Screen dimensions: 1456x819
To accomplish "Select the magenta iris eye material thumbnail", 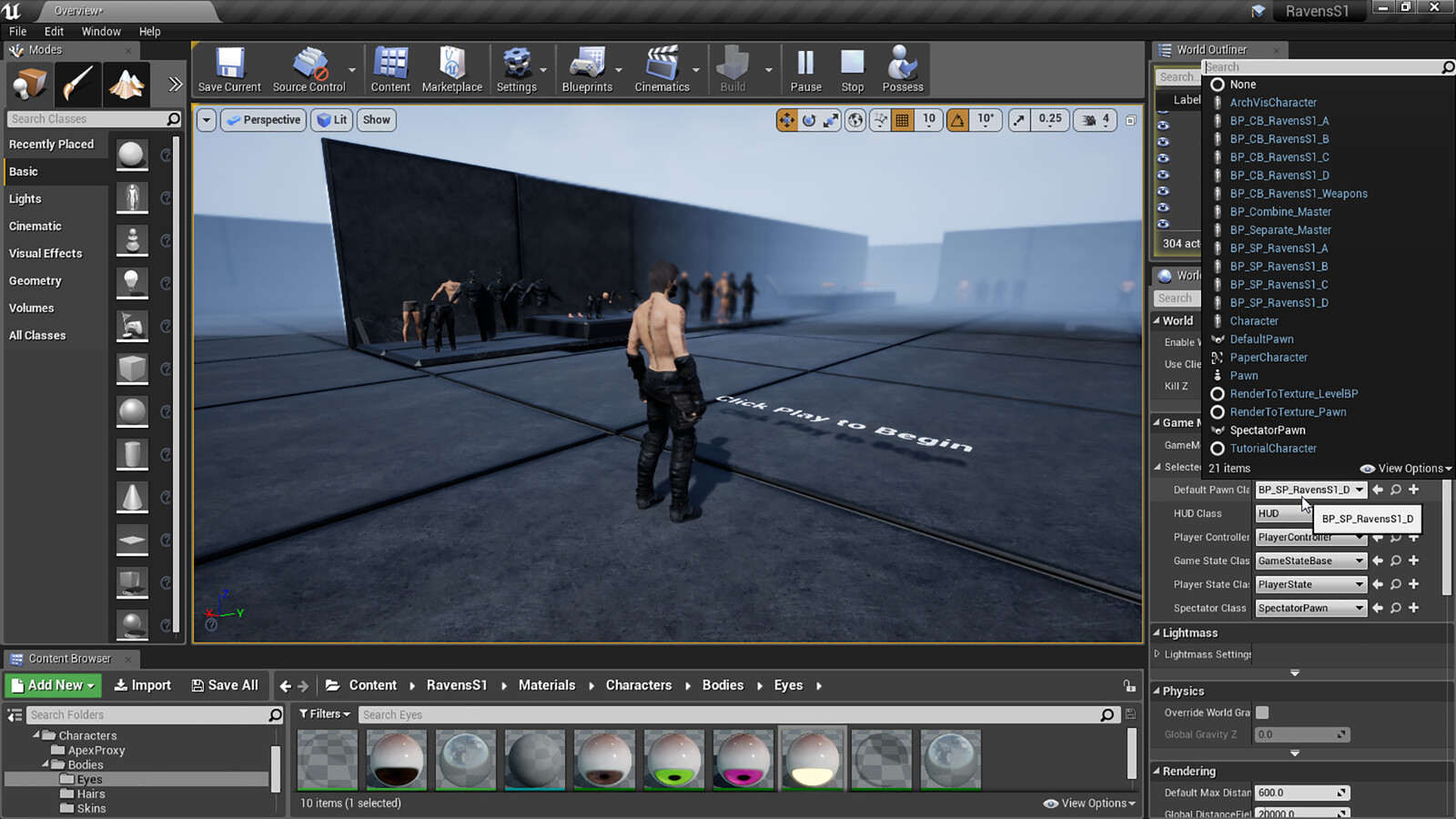I will 743,759.
